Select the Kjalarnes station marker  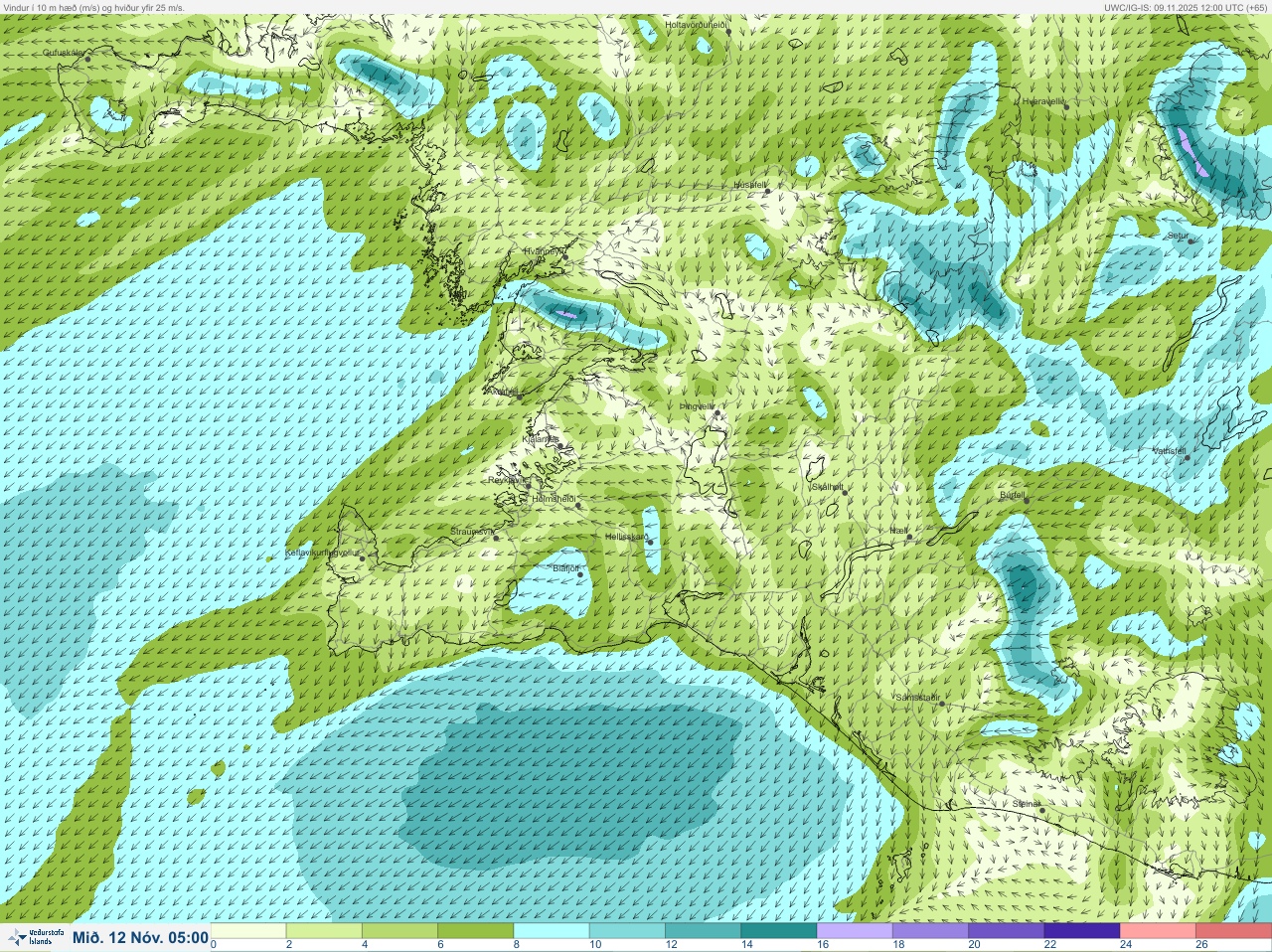click(560, 444)
